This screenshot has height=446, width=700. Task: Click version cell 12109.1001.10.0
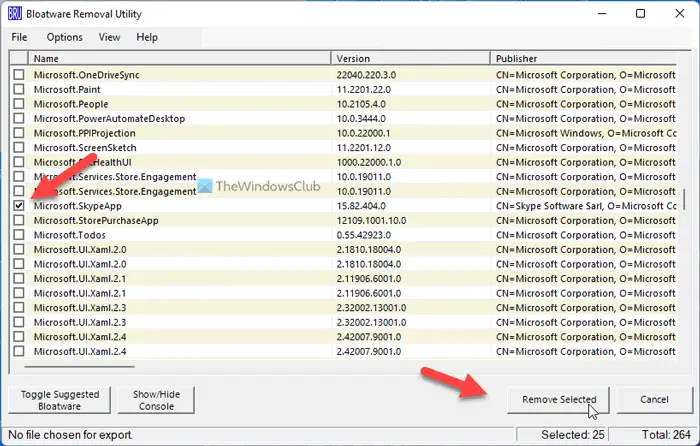[371, 221]
